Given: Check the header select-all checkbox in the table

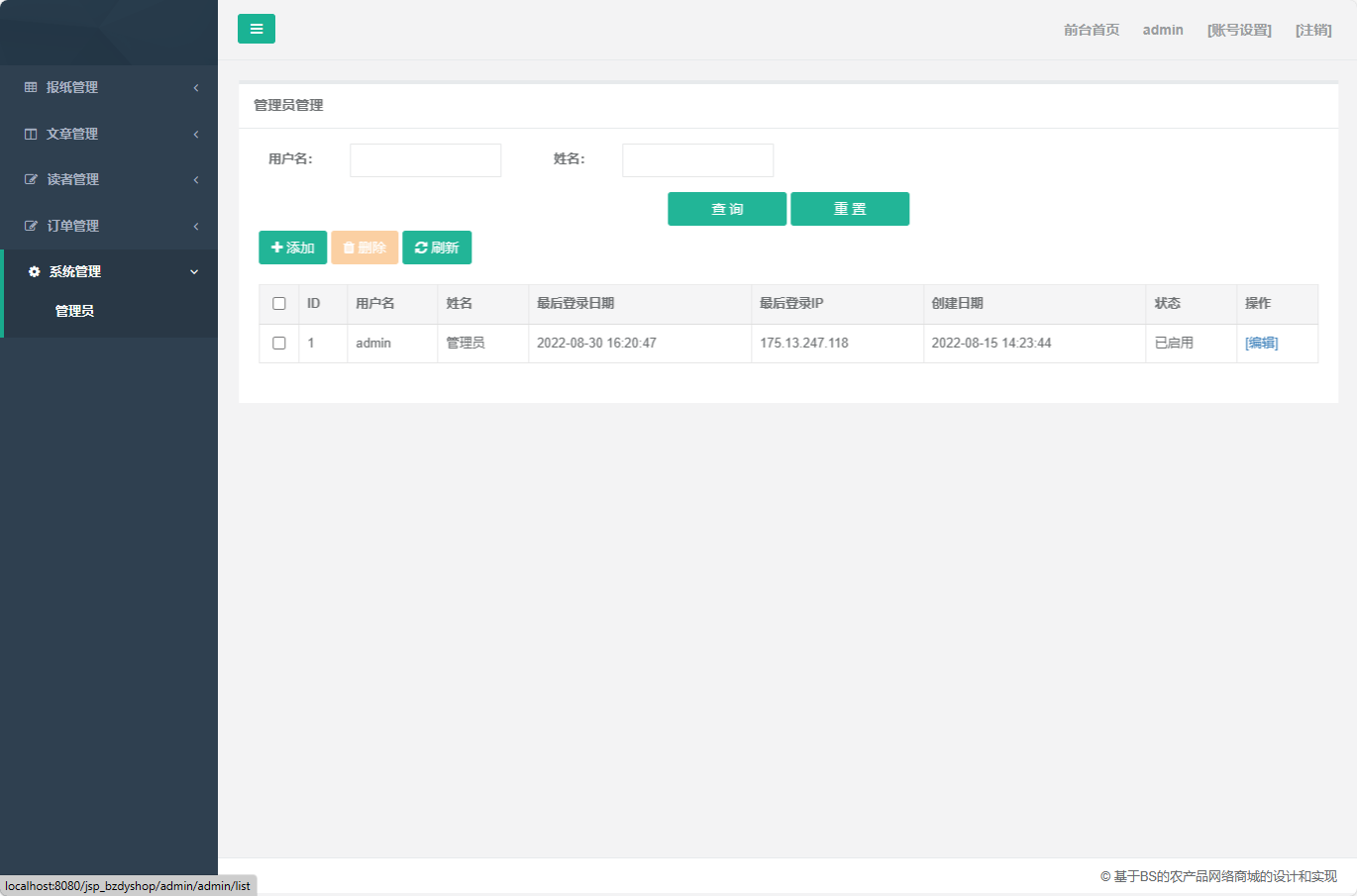Looking at the screenshot, I should [278, 303].
